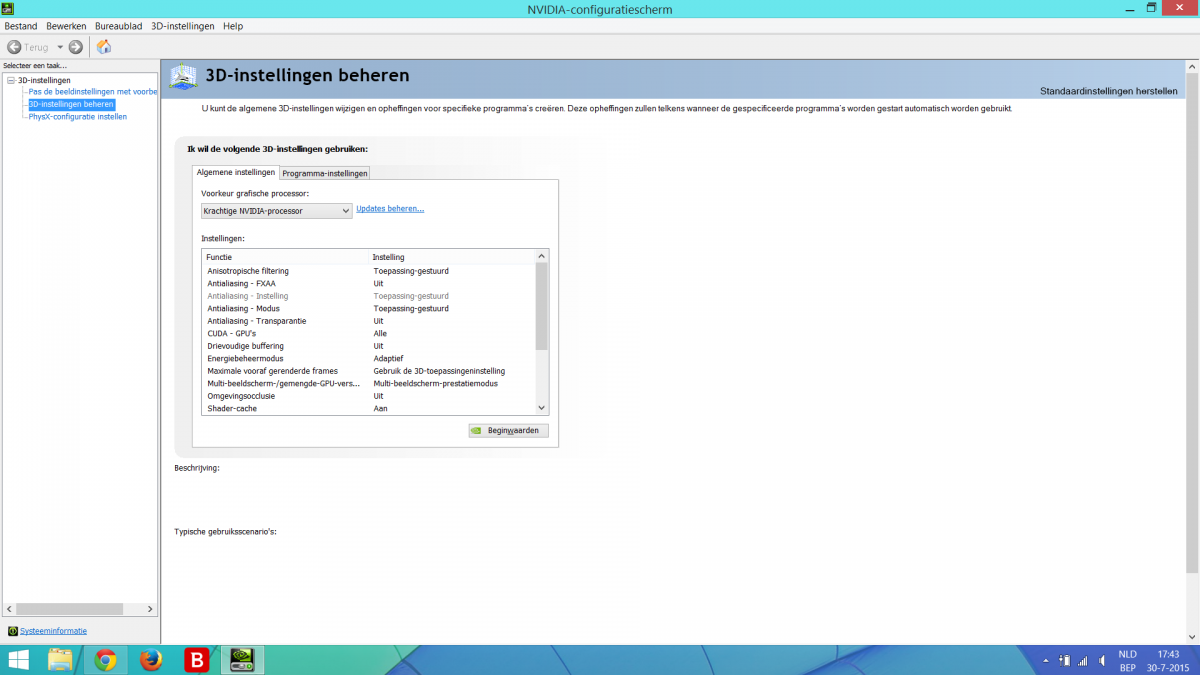The width and height of the screenshot is (1200, 675).
Task: Select the CUDA - GPU's row
Action: (368, 333)
